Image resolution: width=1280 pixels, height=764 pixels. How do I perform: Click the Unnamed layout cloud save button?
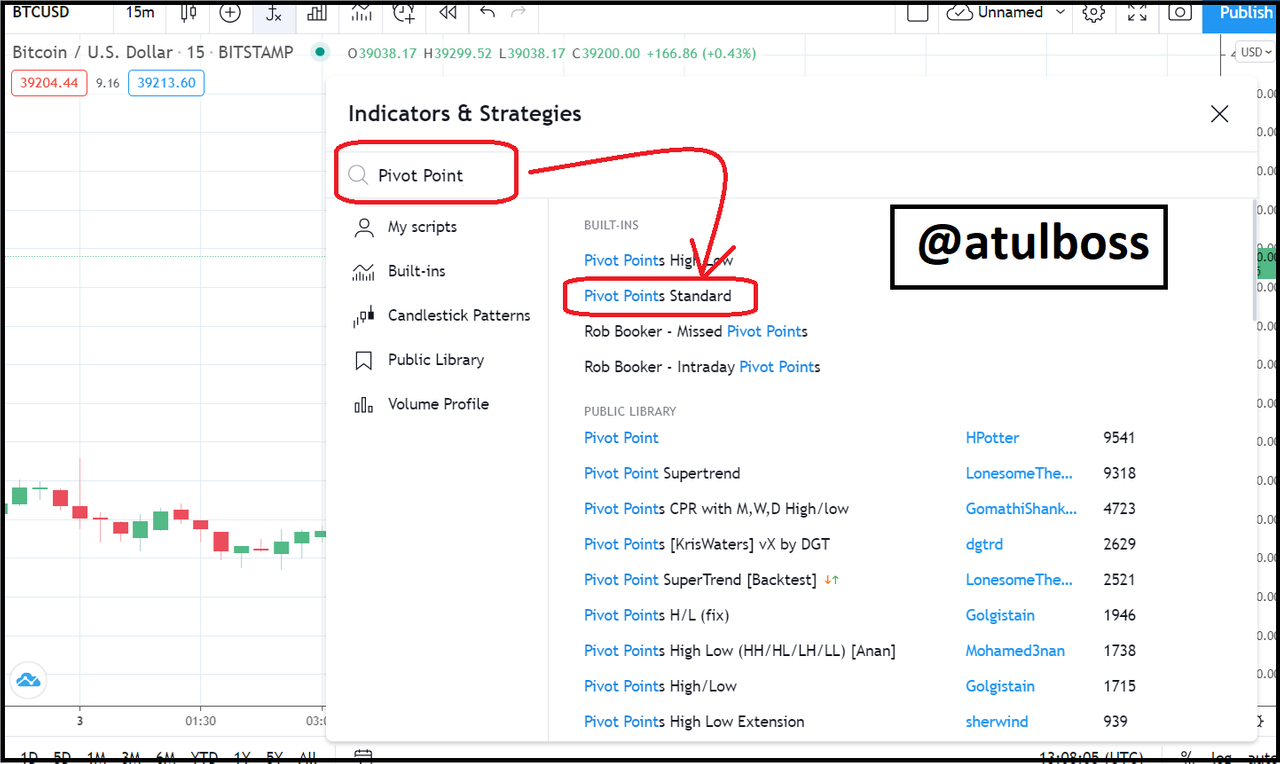(995, 12)
